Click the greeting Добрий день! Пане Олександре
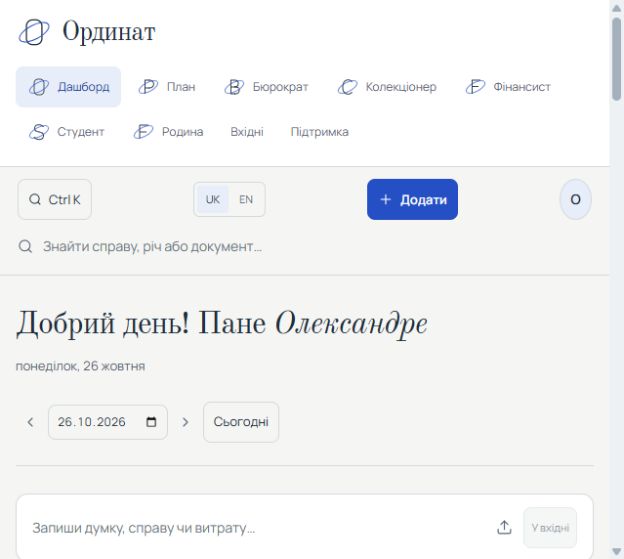This screenshot has height=559, width=624. pyautogui.click(x=222, y=323)
